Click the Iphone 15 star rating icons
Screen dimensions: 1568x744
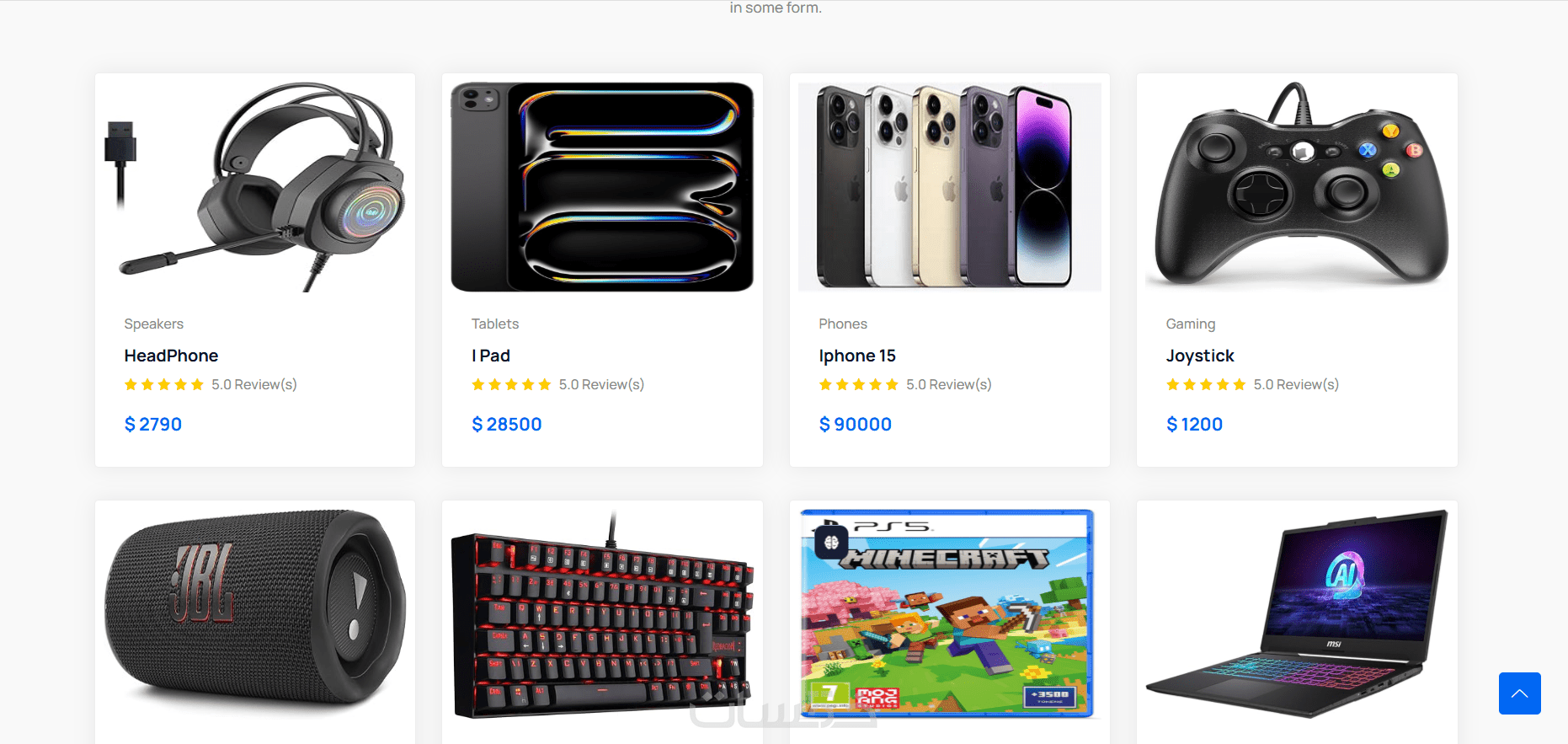point(859,384)
